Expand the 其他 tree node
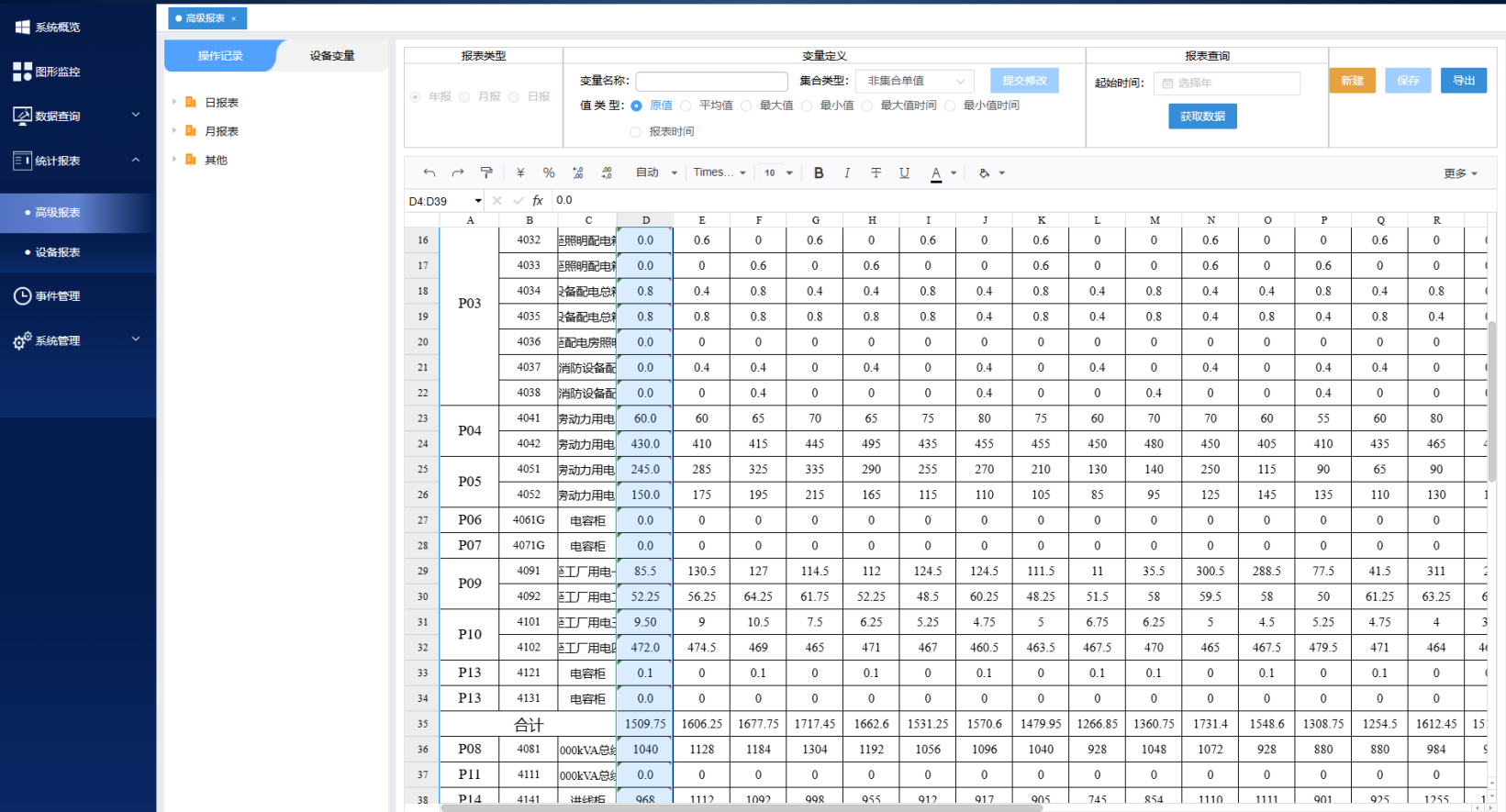This screenshot has width=1506, height=812. point(174,160)
